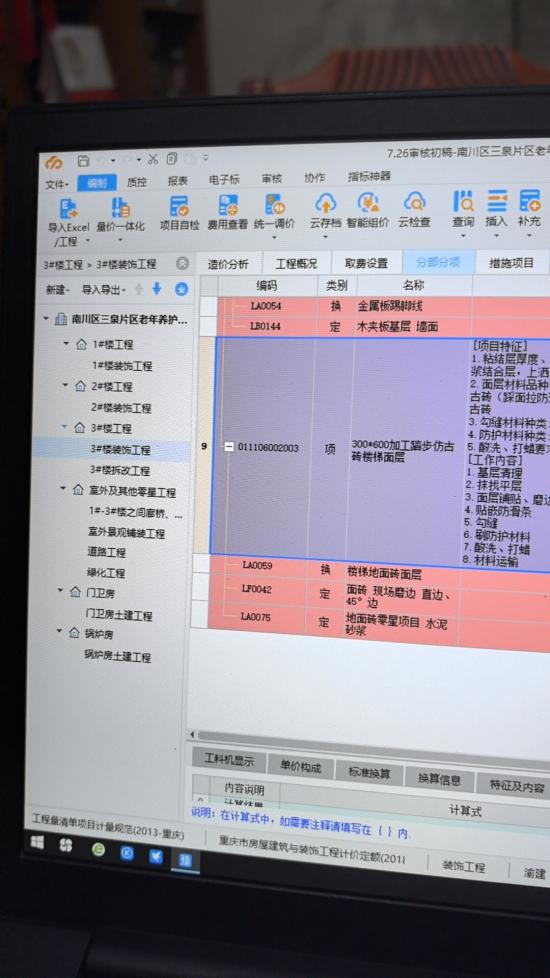
Task: Click the blue down-arrow move icon
Action: click(x=157, y=288)
